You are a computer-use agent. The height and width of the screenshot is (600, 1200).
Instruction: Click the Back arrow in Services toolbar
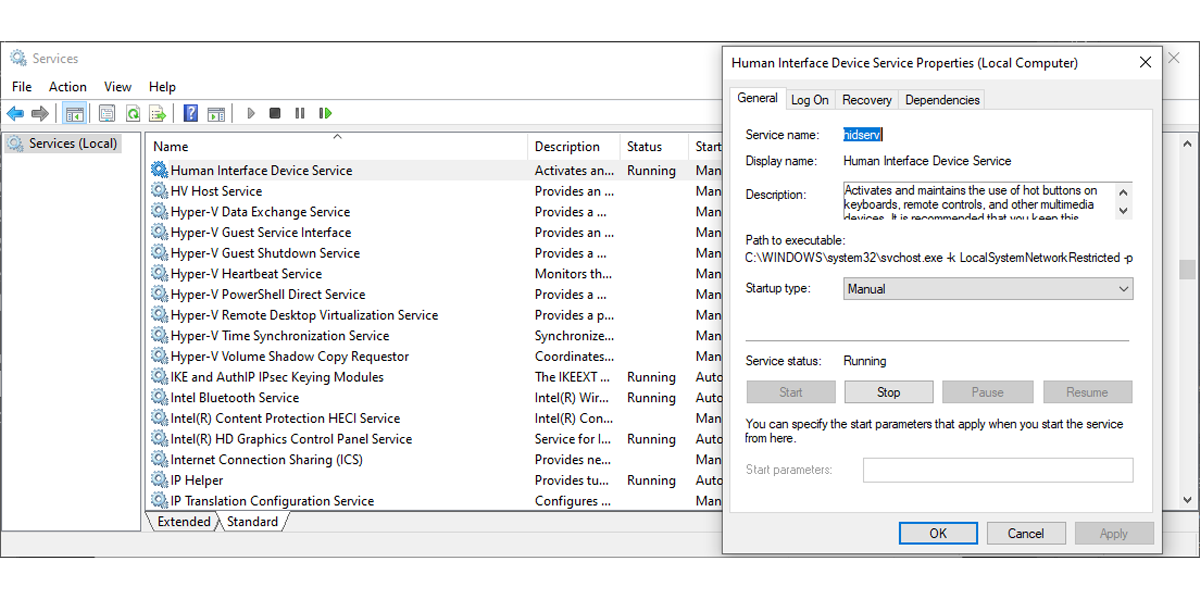[15, 114]
